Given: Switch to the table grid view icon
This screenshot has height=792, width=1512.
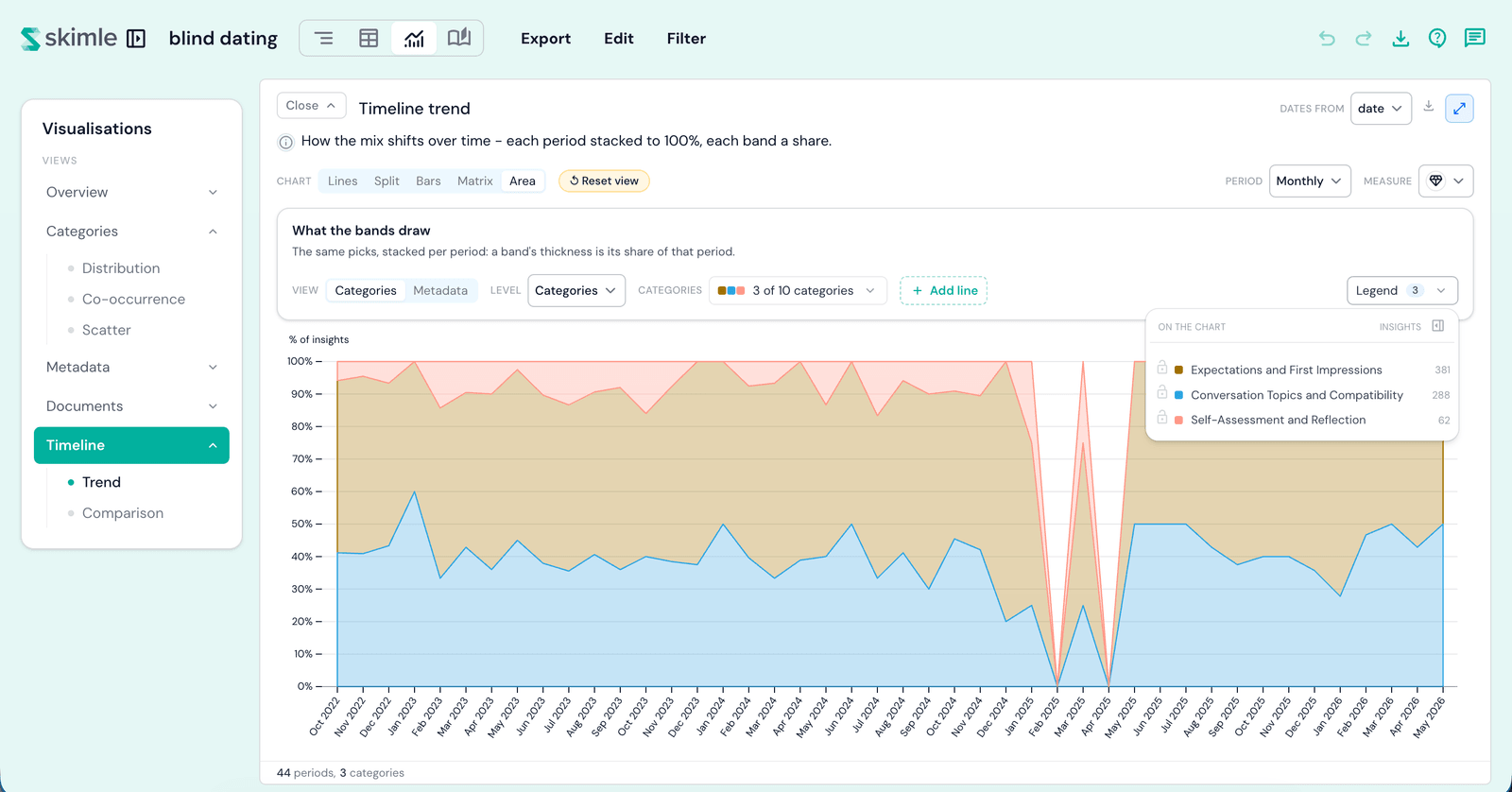Looking at the screenshot, I should point(369,39).
